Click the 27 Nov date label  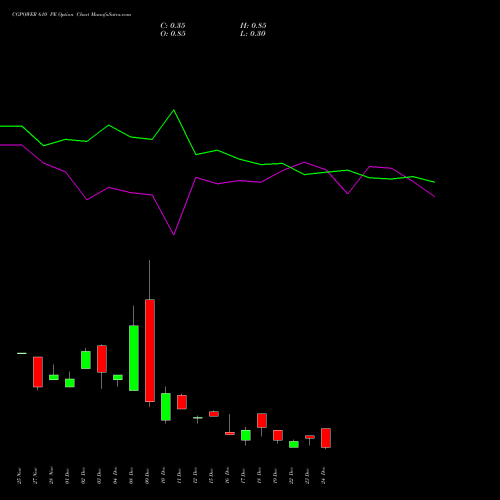click(x=35, y=476)
